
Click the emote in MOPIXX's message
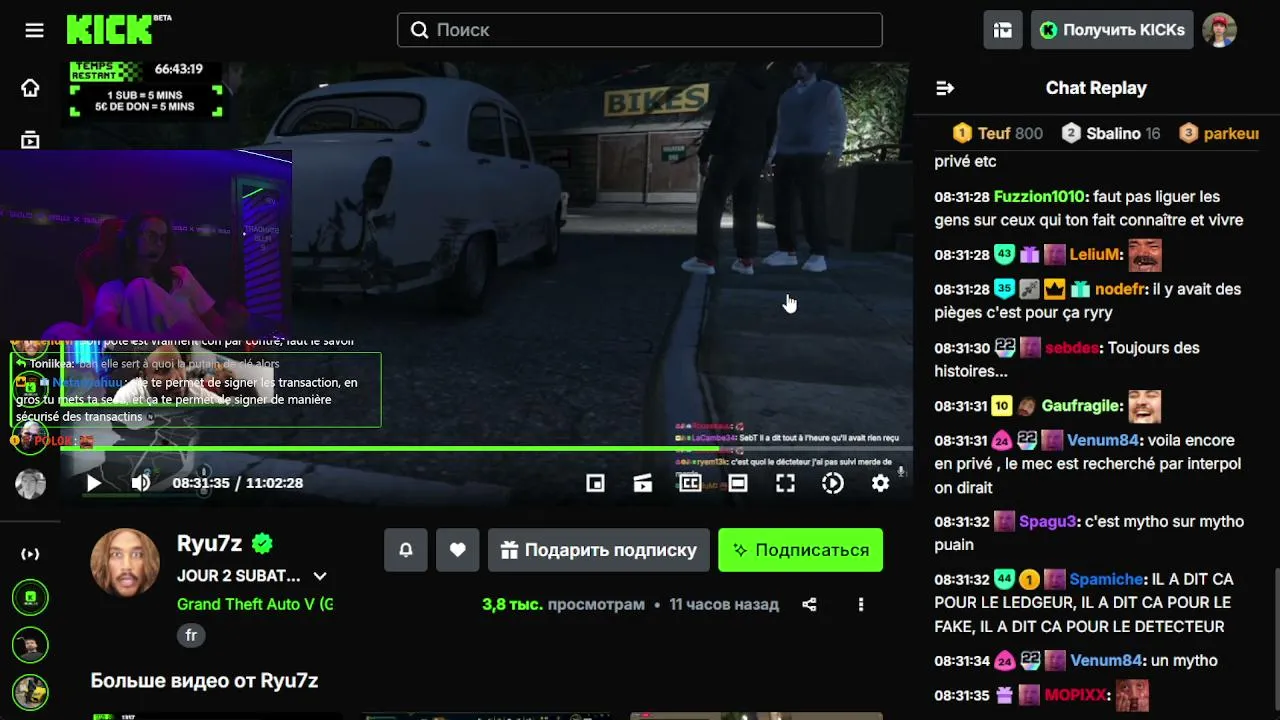click(x=1132, y=696)
